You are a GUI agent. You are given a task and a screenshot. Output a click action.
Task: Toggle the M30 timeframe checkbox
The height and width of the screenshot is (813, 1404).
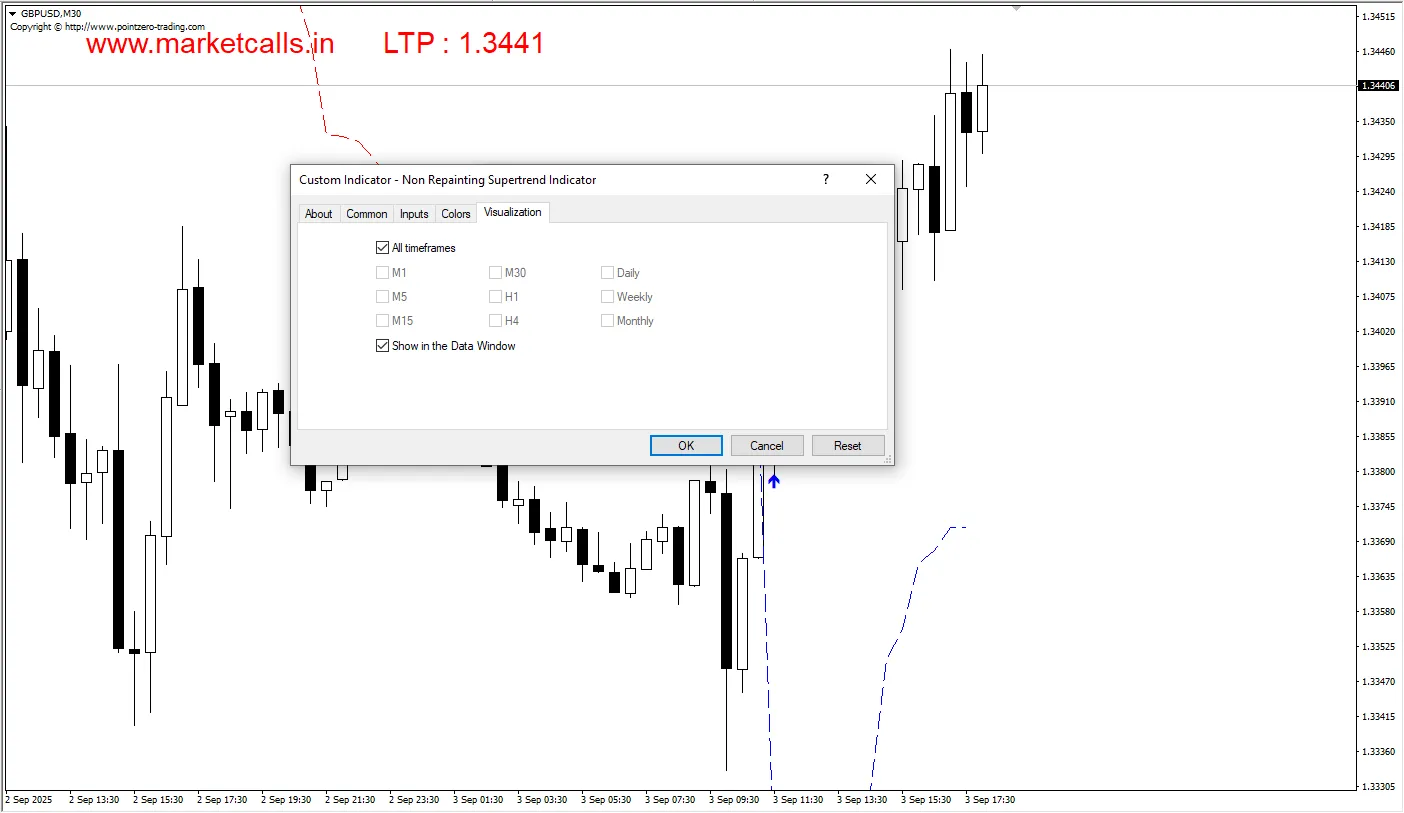click(495, 272)
